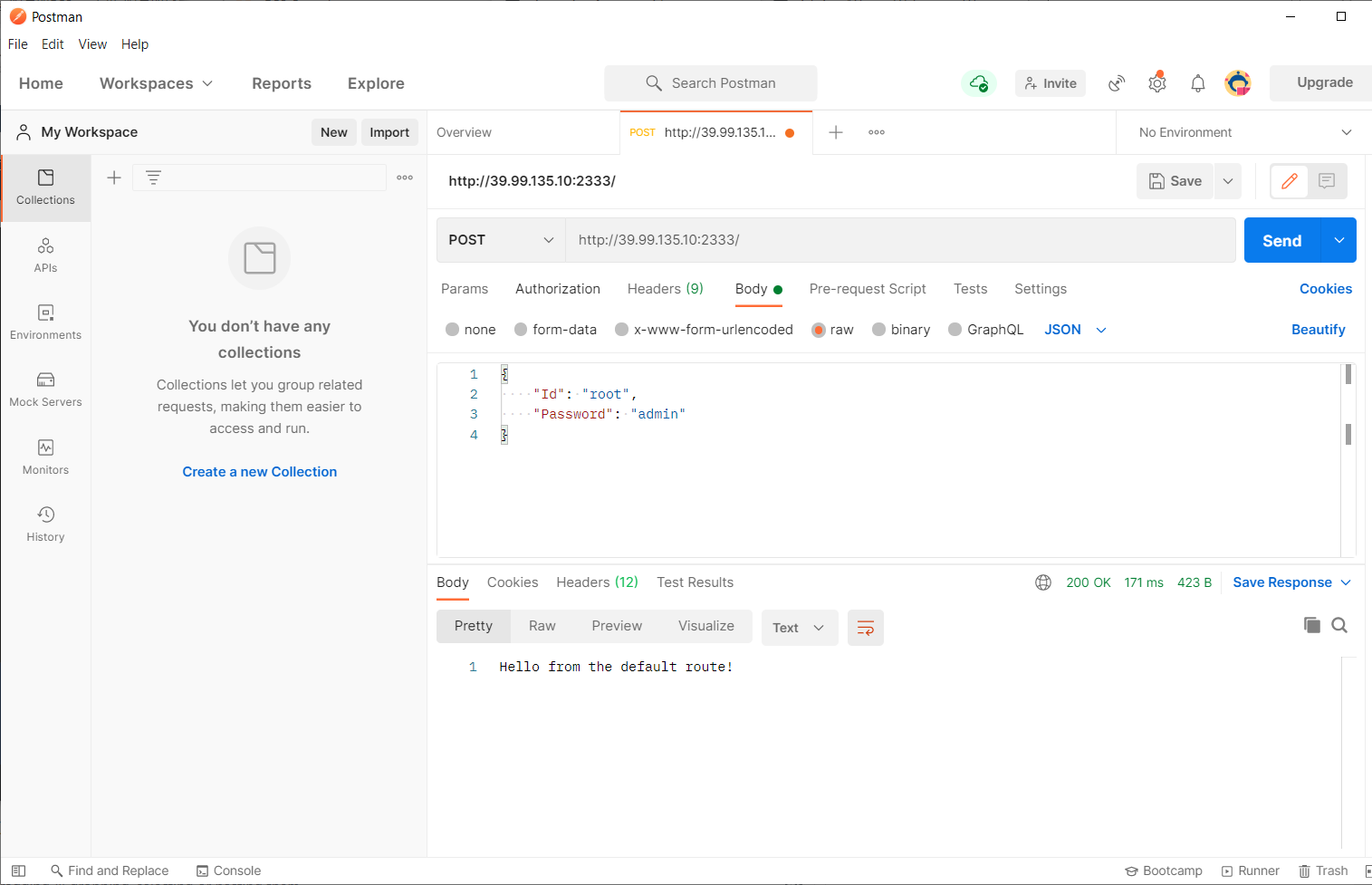This screenshot has height=885, width=1372.
Task: Open the APIs sidebar section
Action: pyautogui.click(x=45, y=255)
